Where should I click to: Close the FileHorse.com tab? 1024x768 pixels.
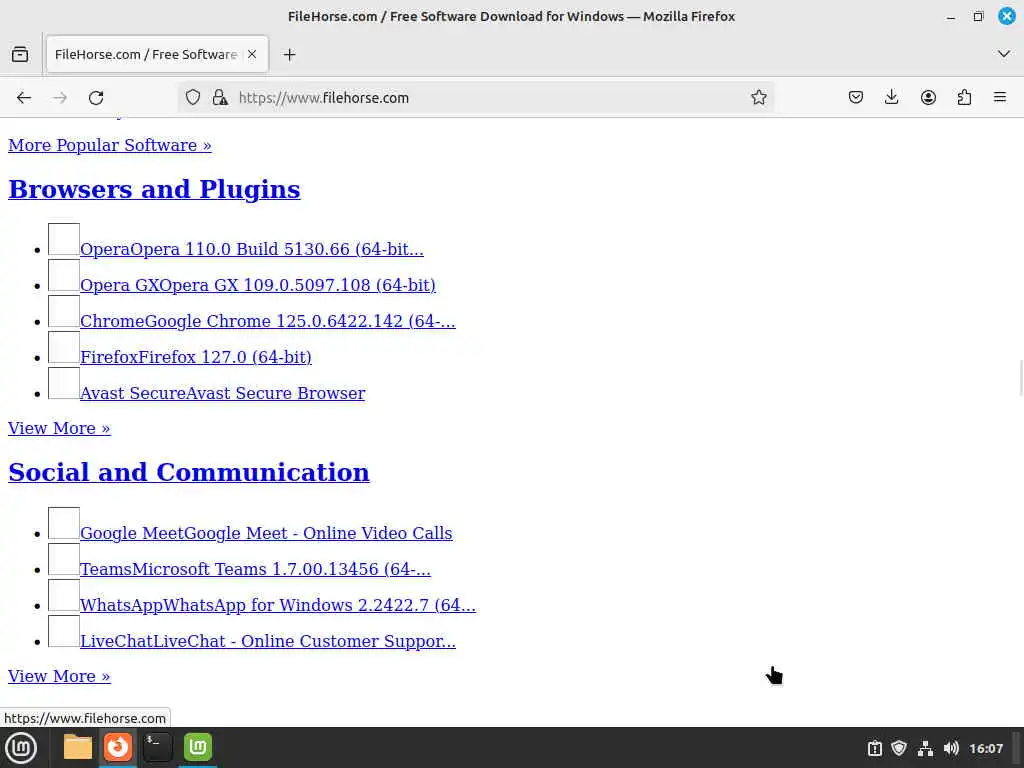252,54
